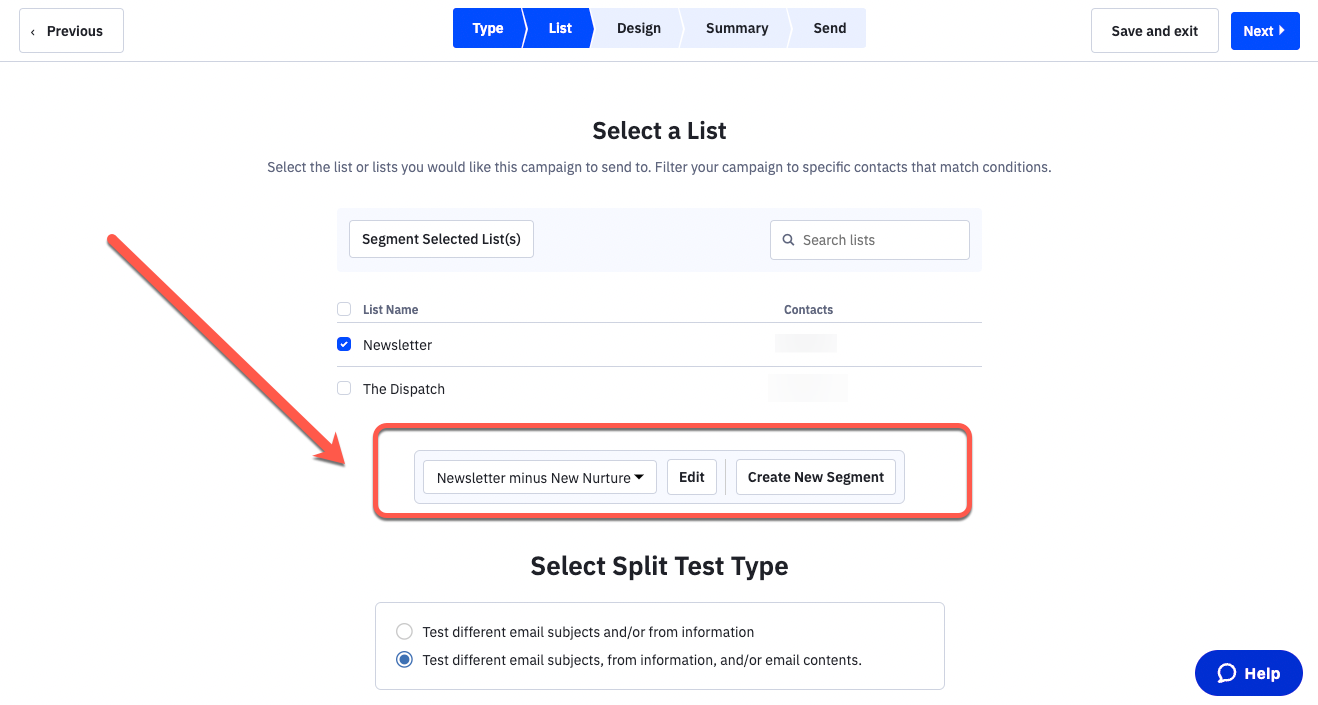Click the Help chat bubble icon

point(1227,673)
